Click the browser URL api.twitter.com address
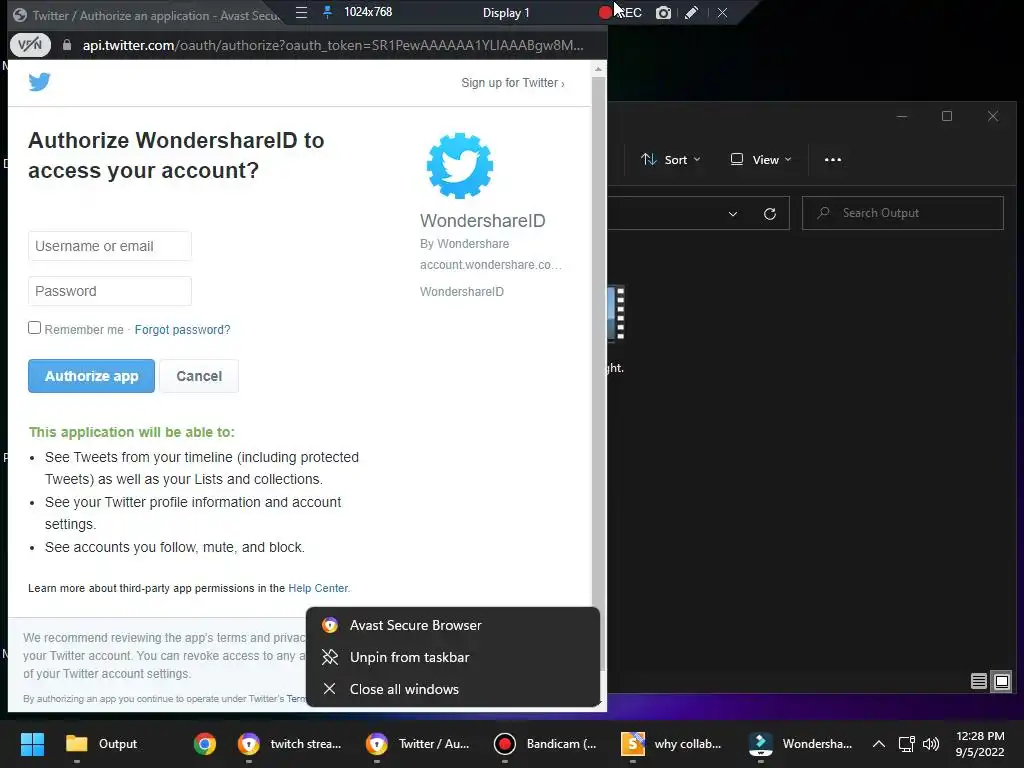Image resolution: width=1024 pixels, height=768 pixels. pos(333,45)
